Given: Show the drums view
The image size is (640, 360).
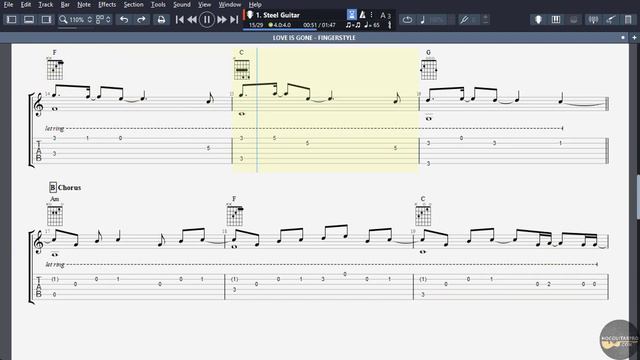Looking at the screenshot, I should pyautogui.click(x=573, y=20).
